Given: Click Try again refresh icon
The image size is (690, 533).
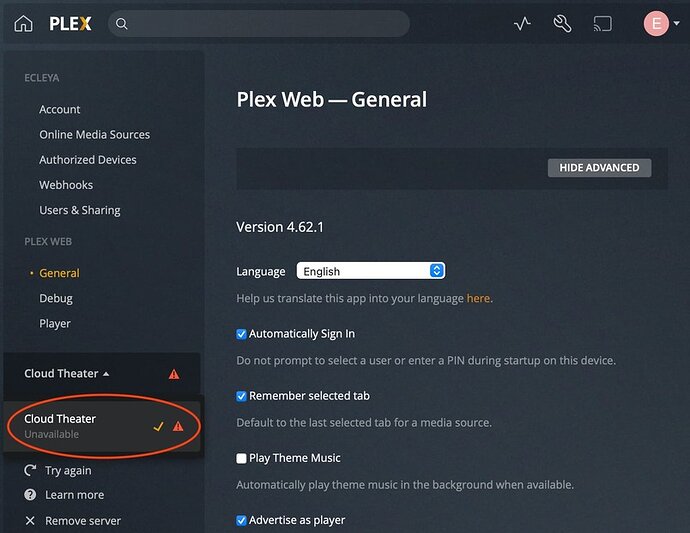Looking at the screenshot, I should click(30, 470).
